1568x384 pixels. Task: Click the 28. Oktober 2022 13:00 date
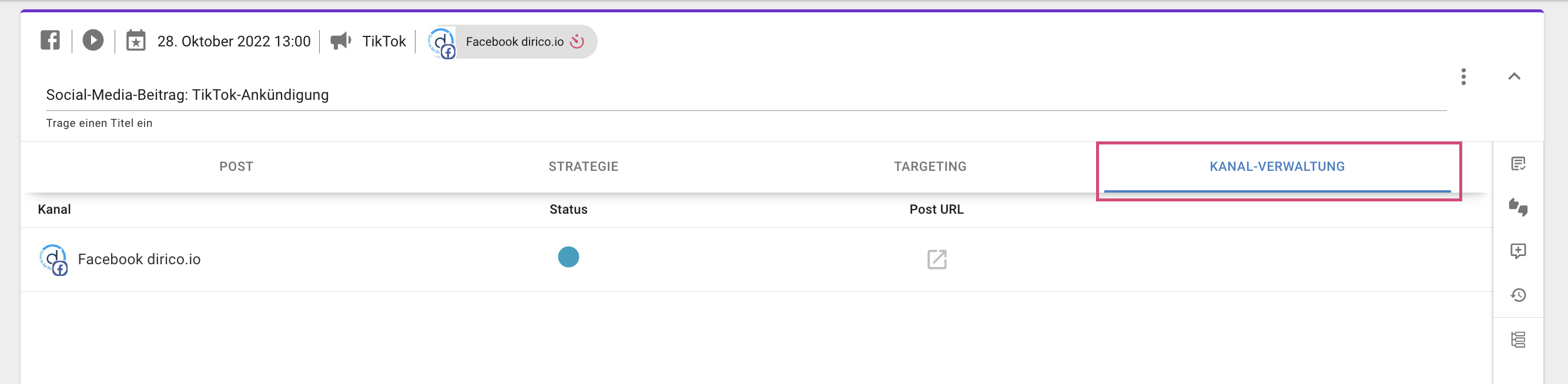pos(234,41)
